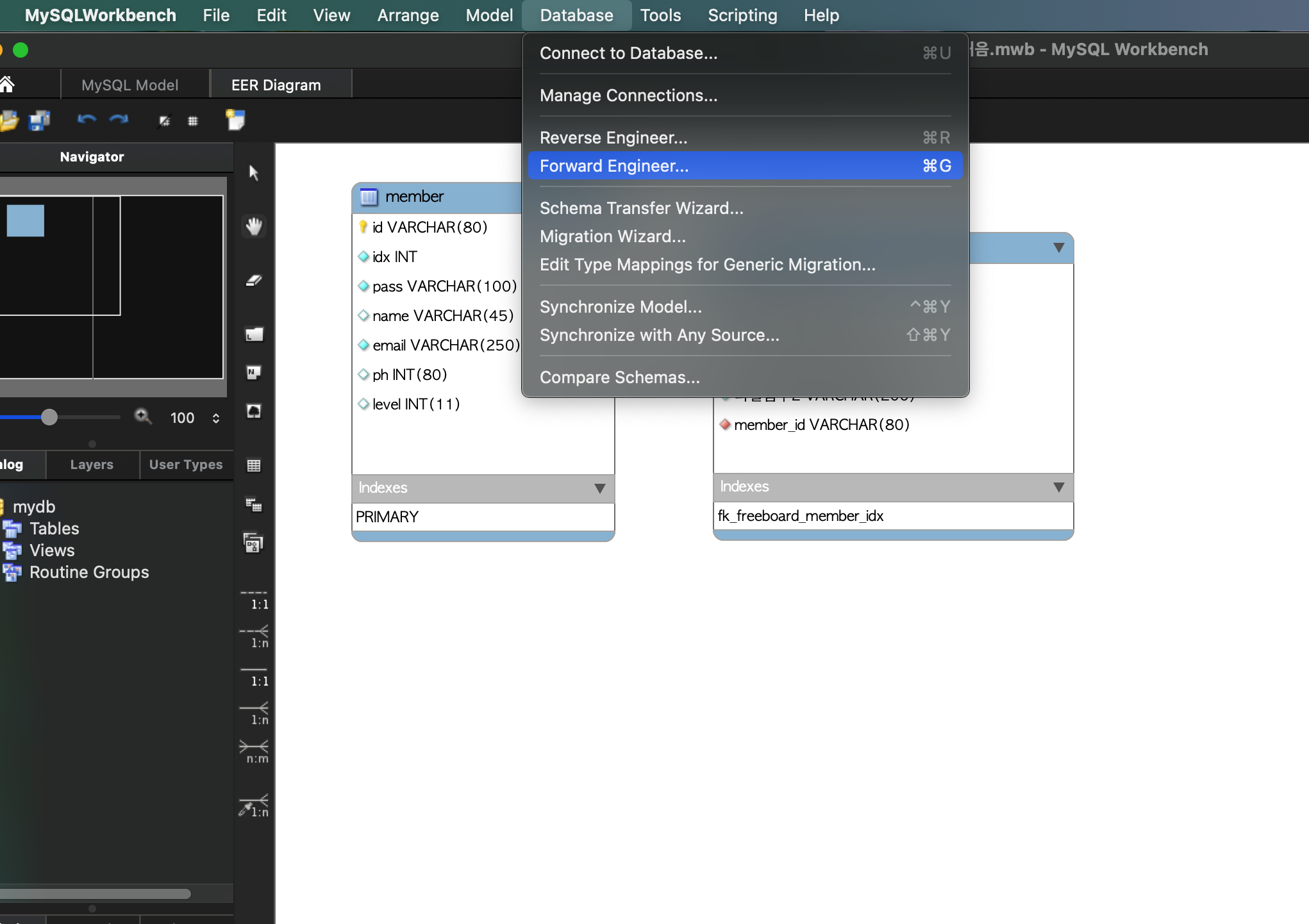Screen dimensions: 1309x924
Task: Click Reverse Engineer menu entry
Action: click(x=613, y=138)
